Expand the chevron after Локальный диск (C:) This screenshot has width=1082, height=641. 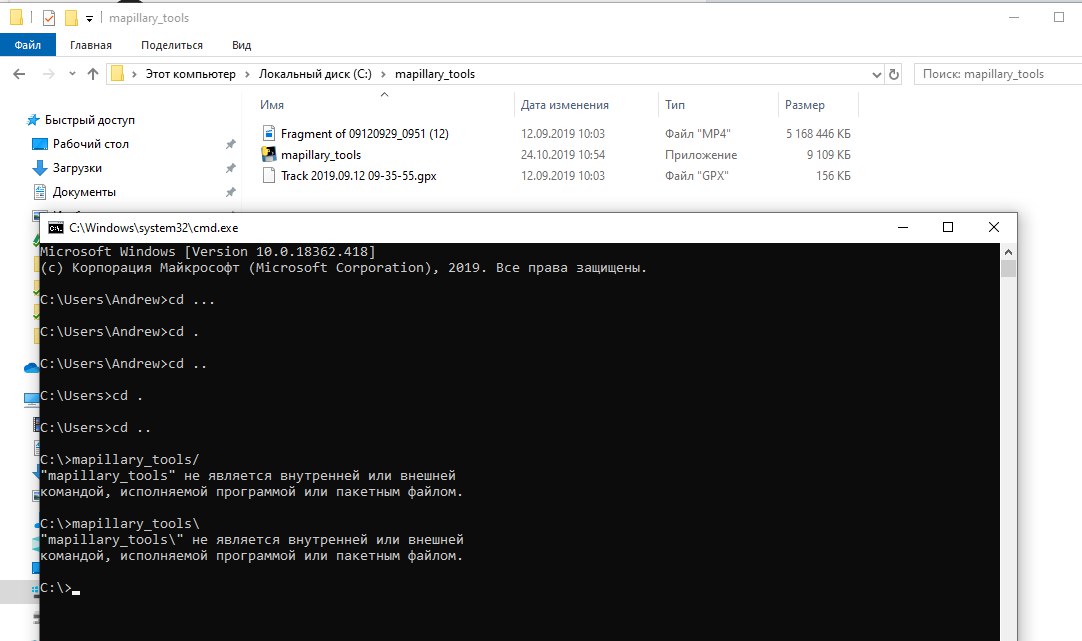[x=383, y=74]
